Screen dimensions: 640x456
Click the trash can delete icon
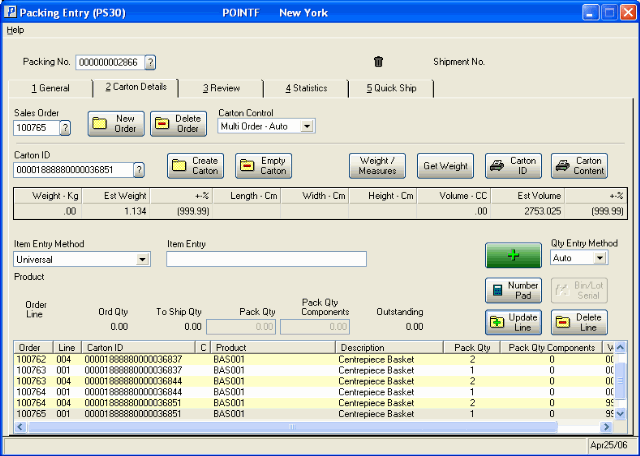tap(378, 62)
